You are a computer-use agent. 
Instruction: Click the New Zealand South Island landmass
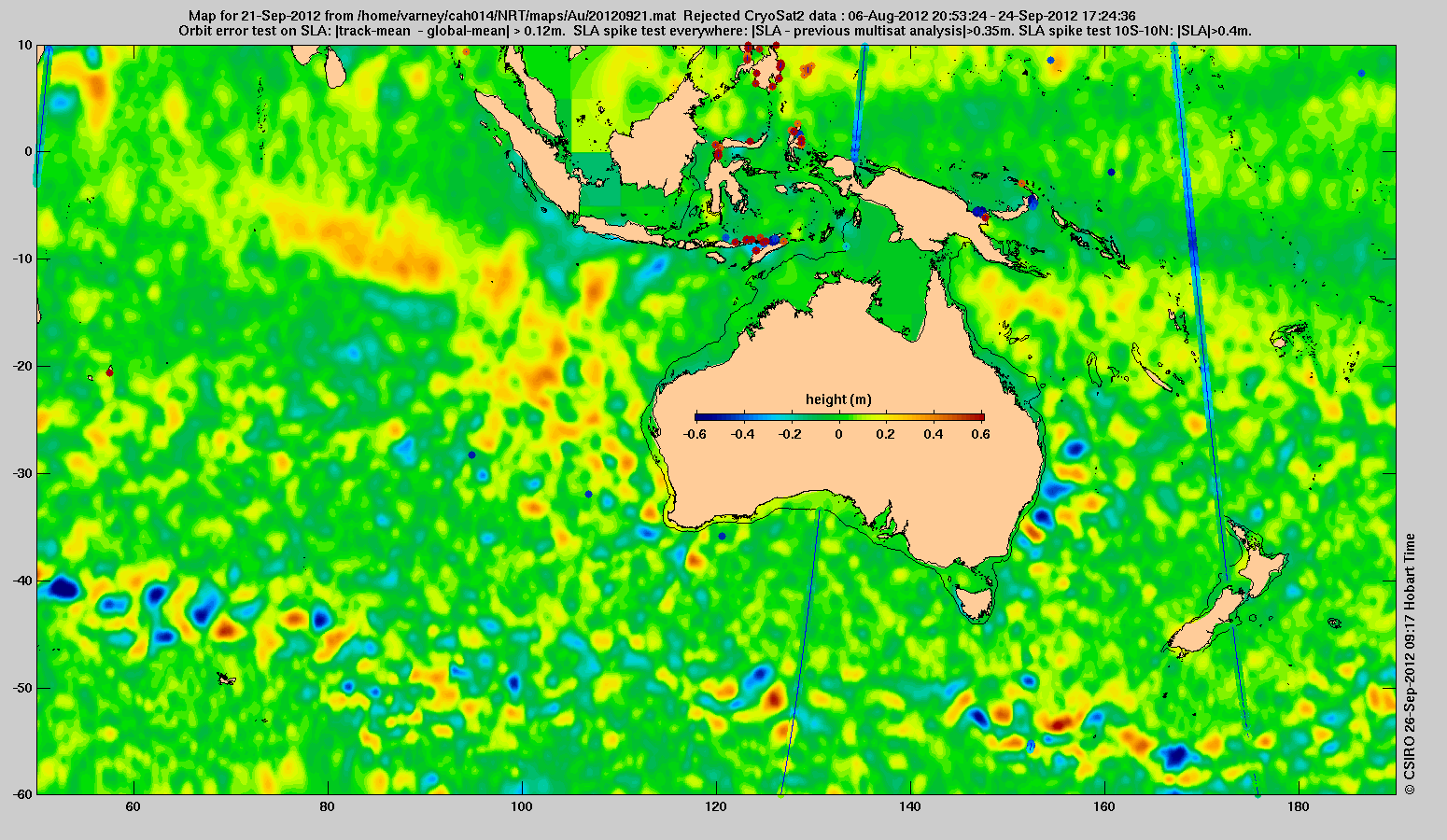(x=1209, y=625)
